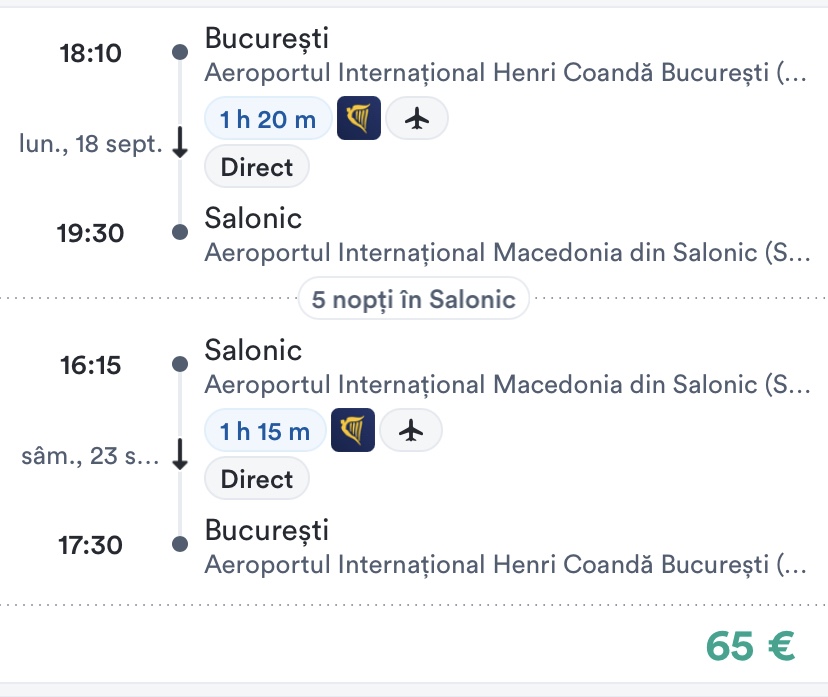This screenshot has width=828, height=697.
Task: Click the lun., 18 sept. date label
Action: pyautogui.click(x=91, y=144)
